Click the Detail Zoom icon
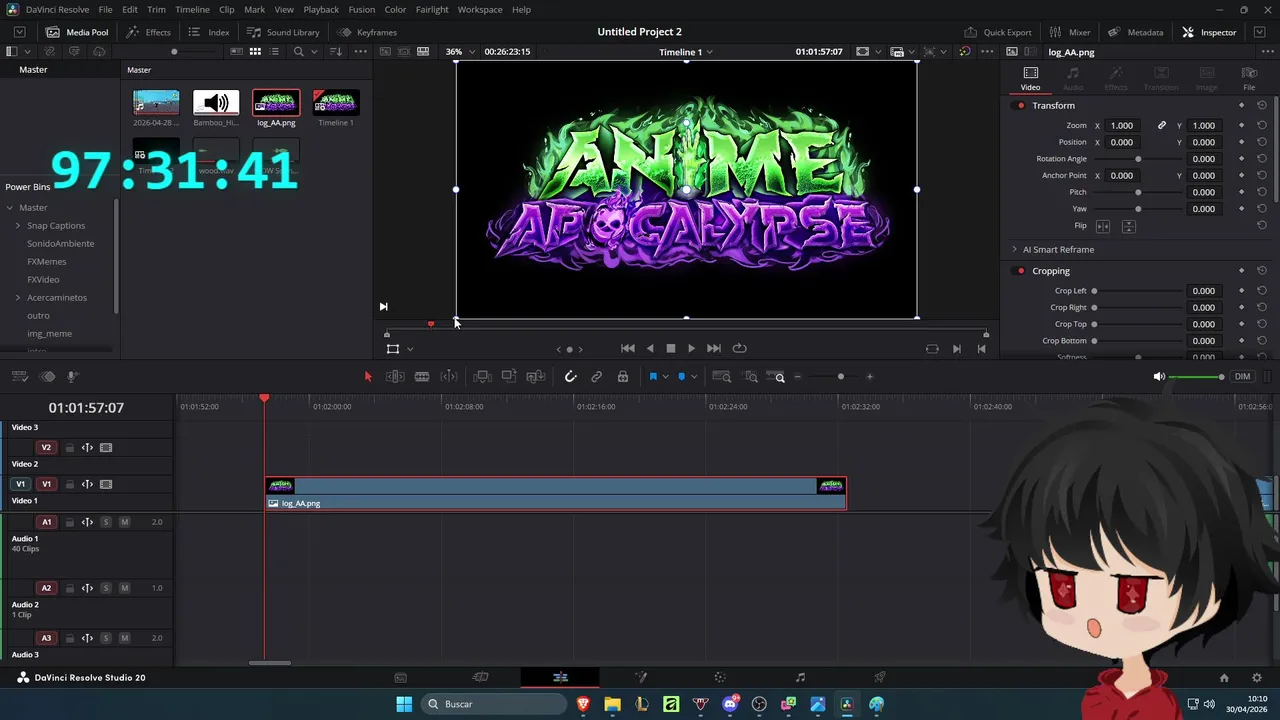Viewport: 1280px width, 720px height. [750, 377]
